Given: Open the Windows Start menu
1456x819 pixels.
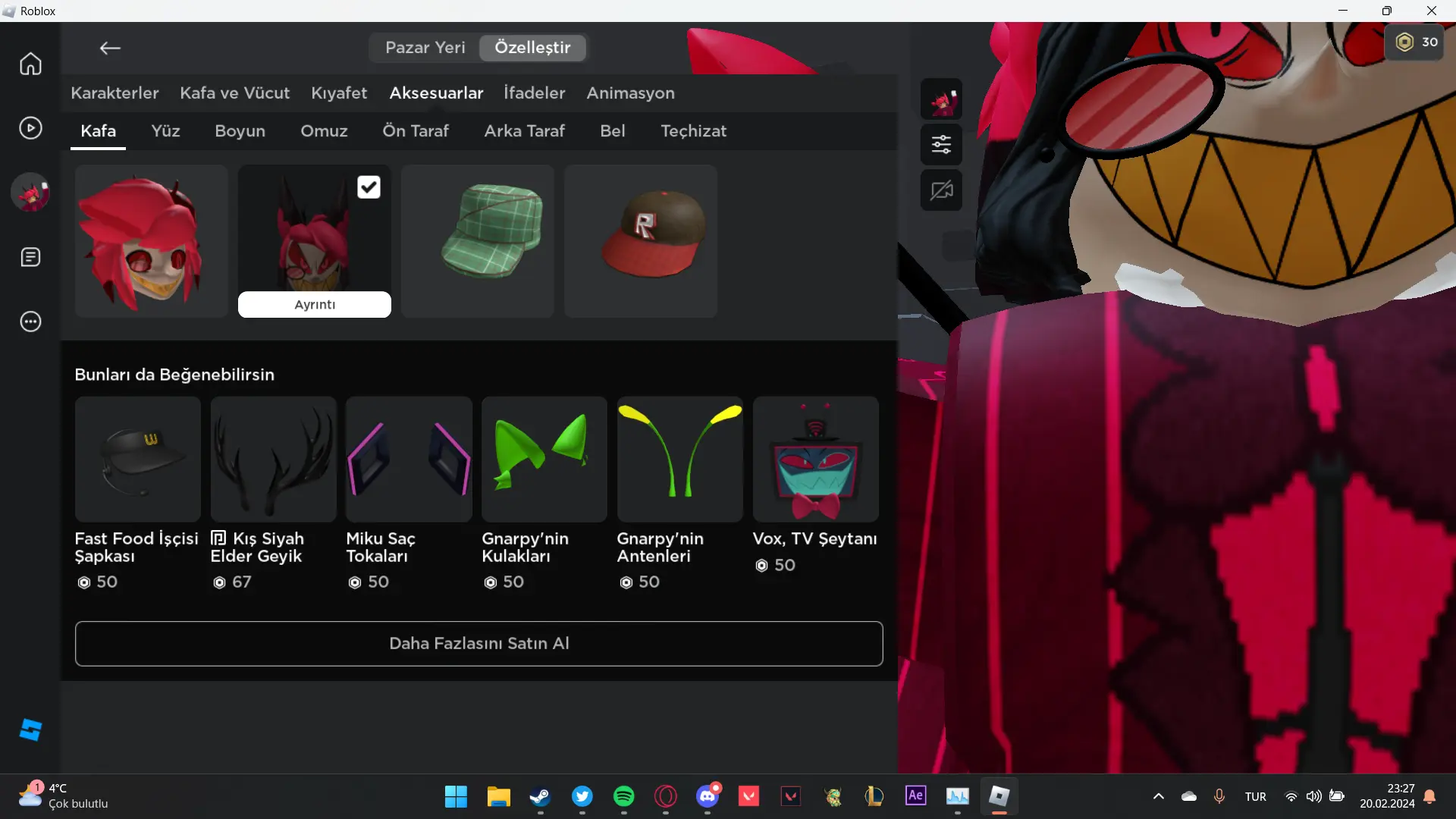Looking at the screenshot, I should pyautogui.click(x=456, y=796).
